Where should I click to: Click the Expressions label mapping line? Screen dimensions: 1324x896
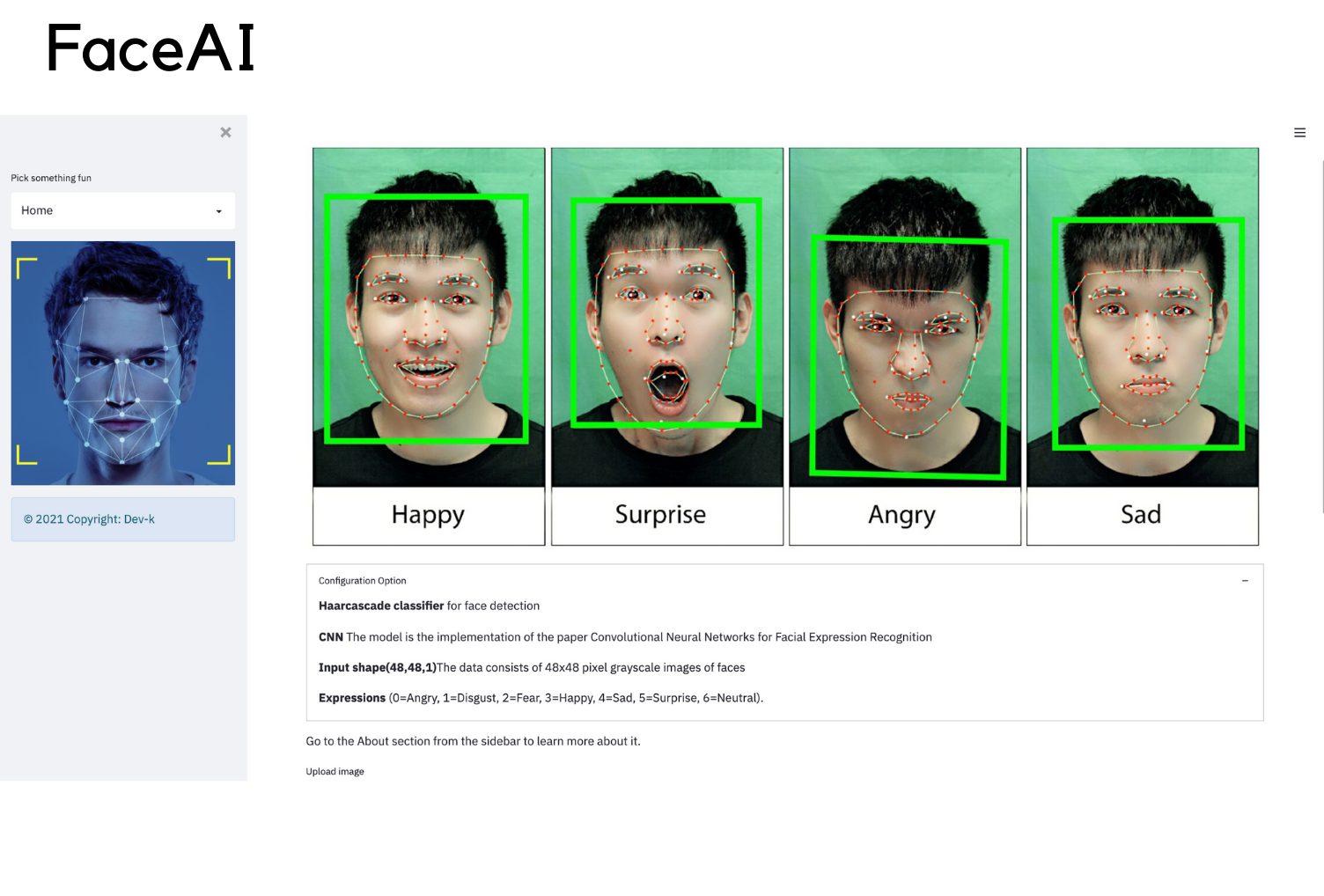(541, 698)
